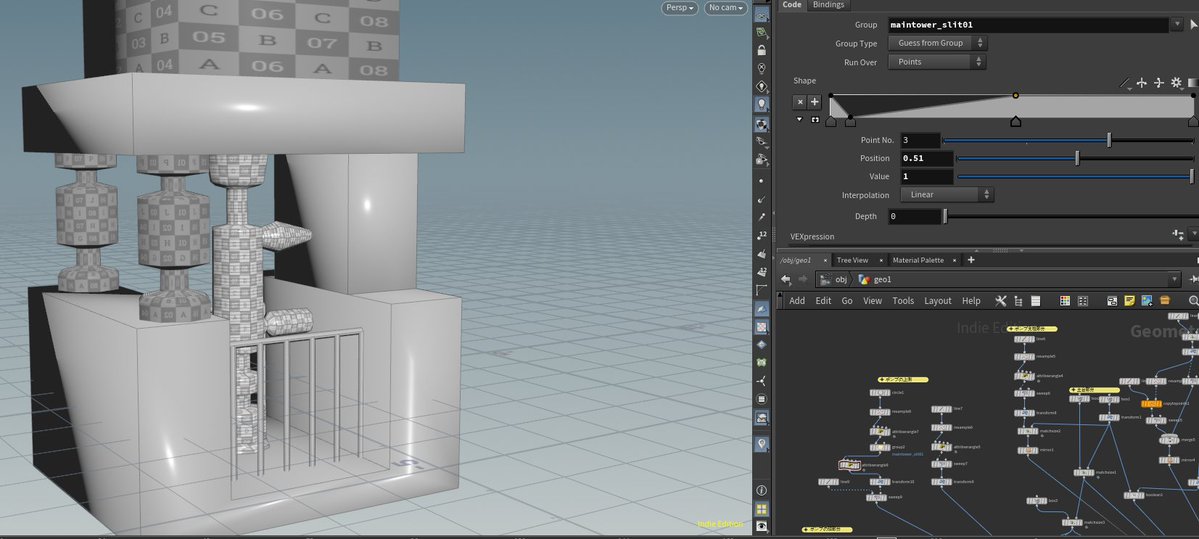
Task: Toggle display points dot icon
Action: click(x=761, y=181)
